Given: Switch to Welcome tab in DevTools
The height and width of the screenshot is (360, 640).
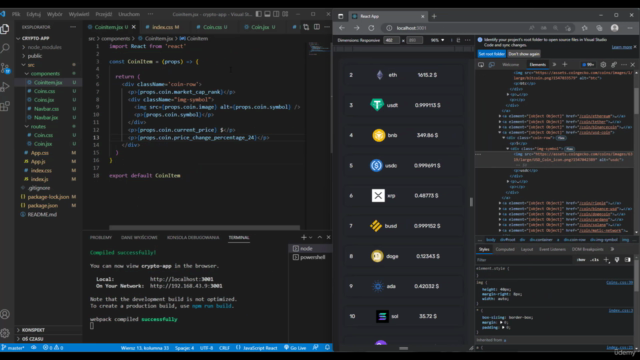Looking at the screenshot, I should [x=510, y=64].
